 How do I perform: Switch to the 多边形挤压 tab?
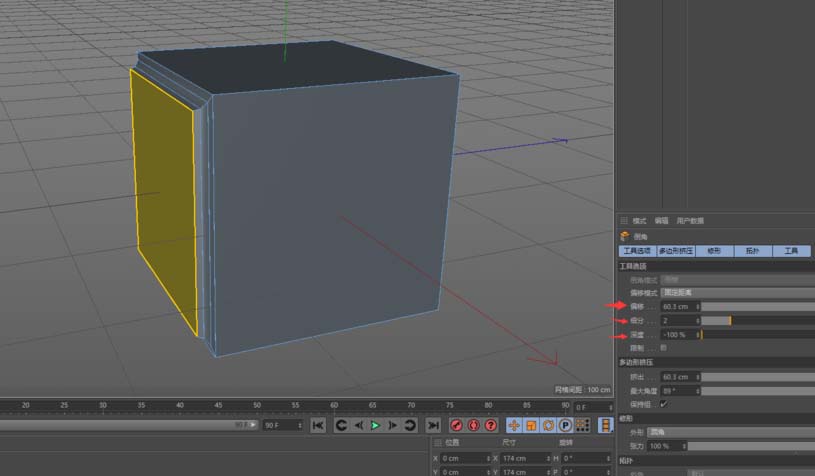pyautogui.click(x=676, y=251)
